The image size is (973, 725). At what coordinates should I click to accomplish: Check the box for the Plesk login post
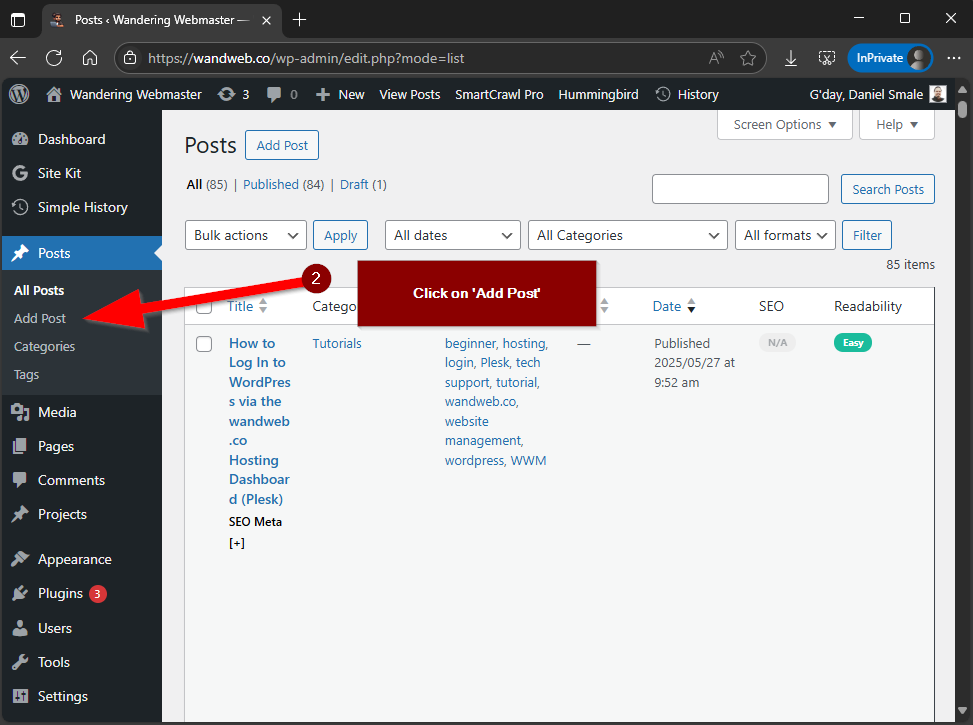[204, 344]
